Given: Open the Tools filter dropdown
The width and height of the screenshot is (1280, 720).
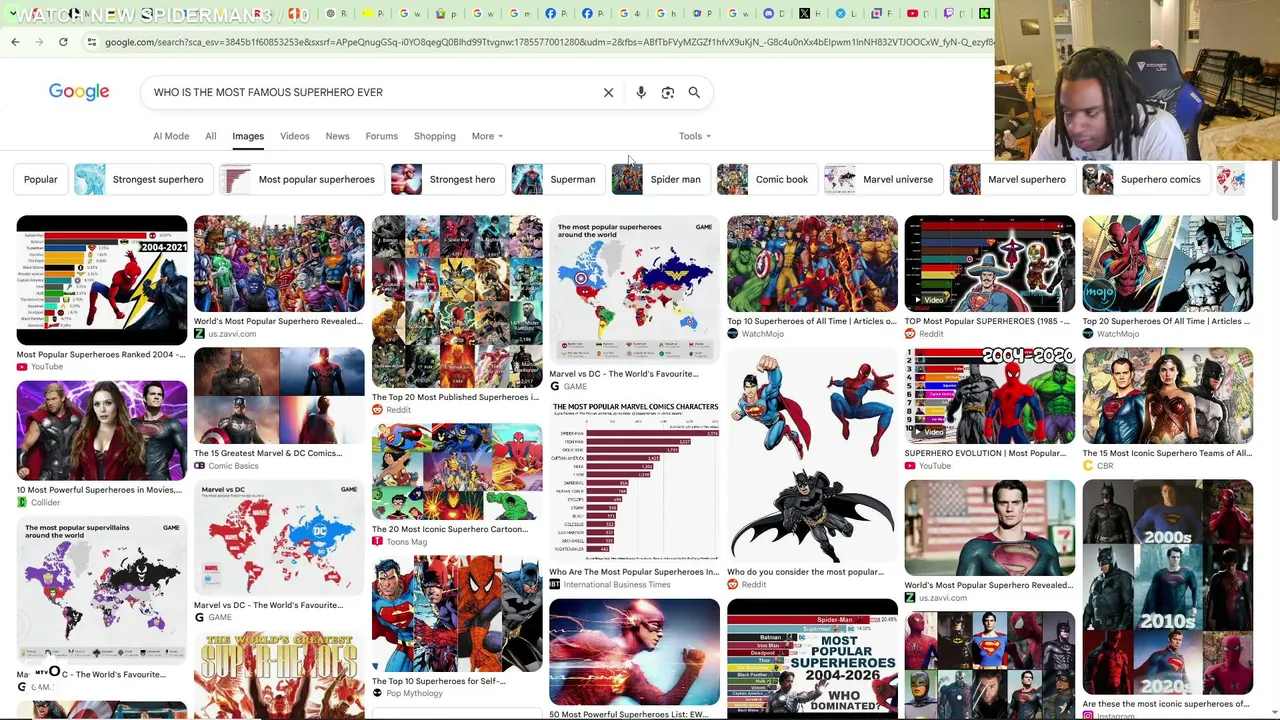Looking at the screenshot, I should pyautogui.click(x=695, y=136).
